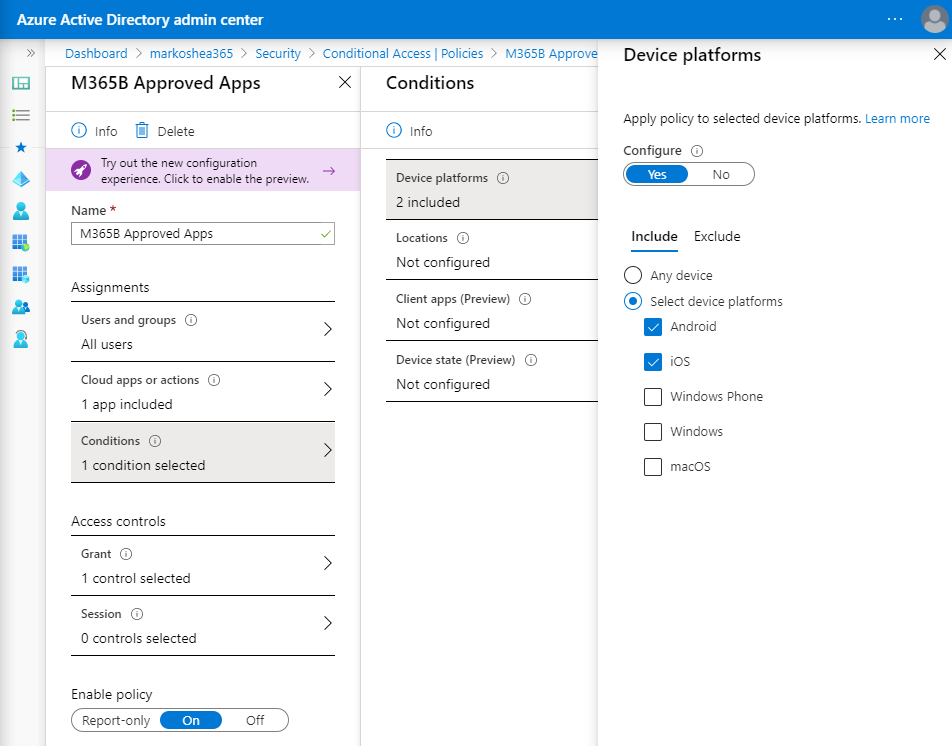Click the Favorites star icon
952x746 pixels.
pyautogui.click(x=21, y=148)
